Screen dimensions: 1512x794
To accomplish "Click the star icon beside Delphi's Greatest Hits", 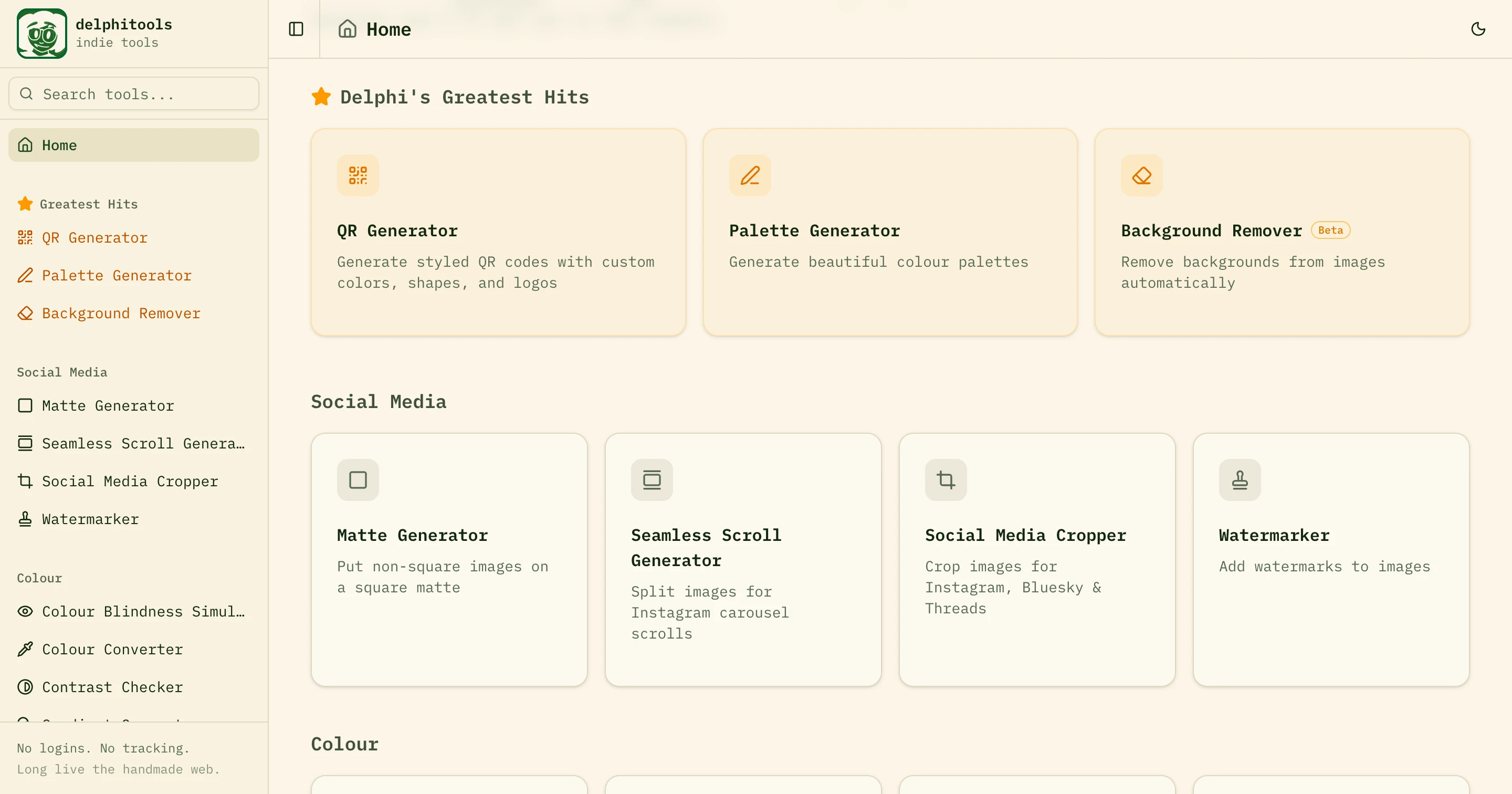I will 322,96.
